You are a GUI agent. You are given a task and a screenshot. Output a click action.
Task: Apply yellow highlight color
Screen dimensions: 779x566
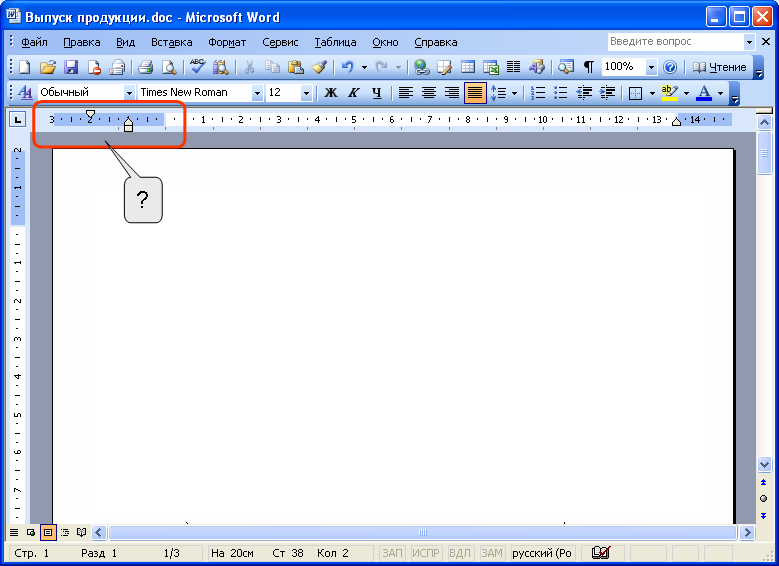click(670, 93)
